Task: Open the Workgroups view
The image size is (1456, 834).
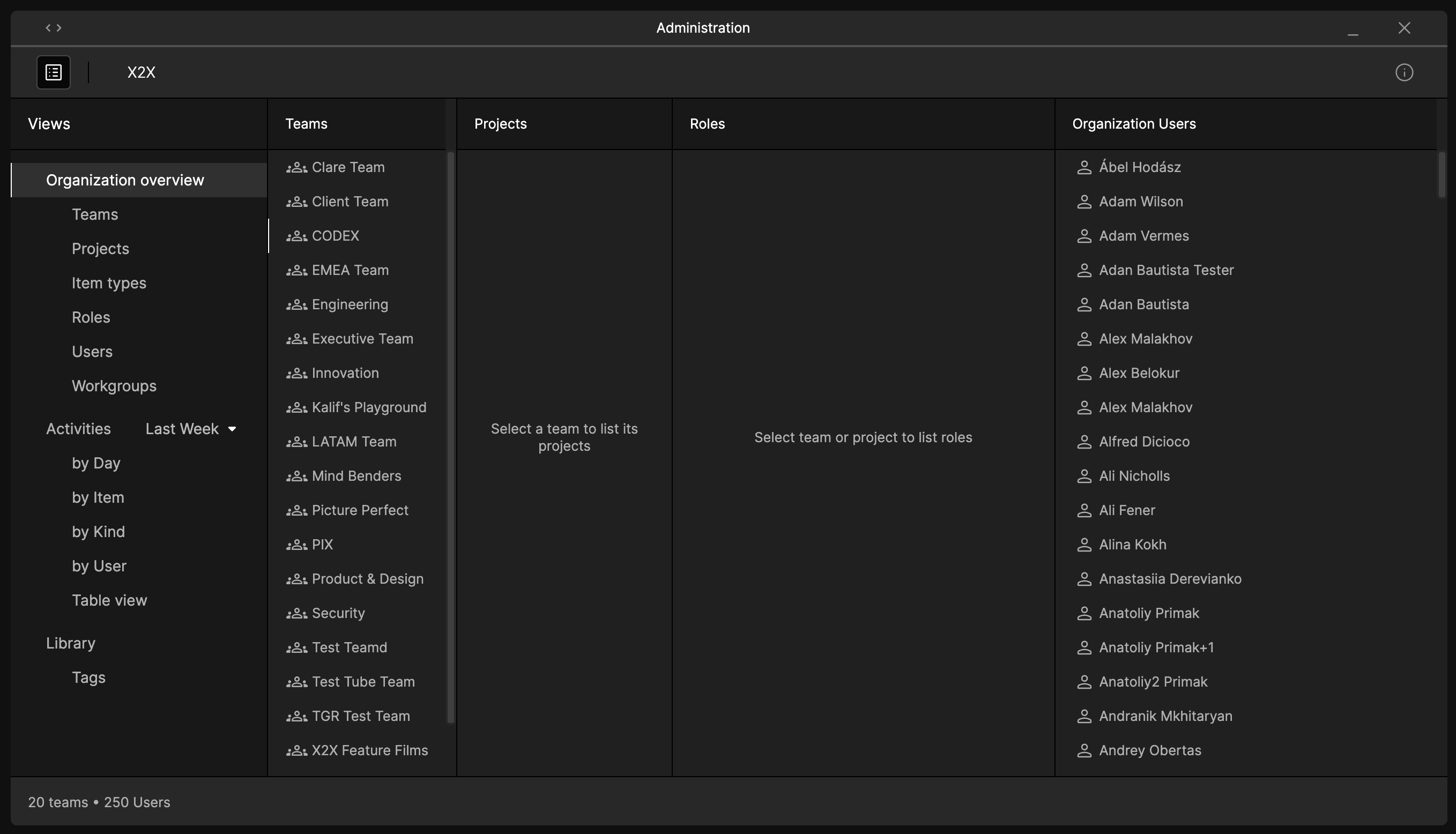Action: pyautogui.click(x=114, y=386)
